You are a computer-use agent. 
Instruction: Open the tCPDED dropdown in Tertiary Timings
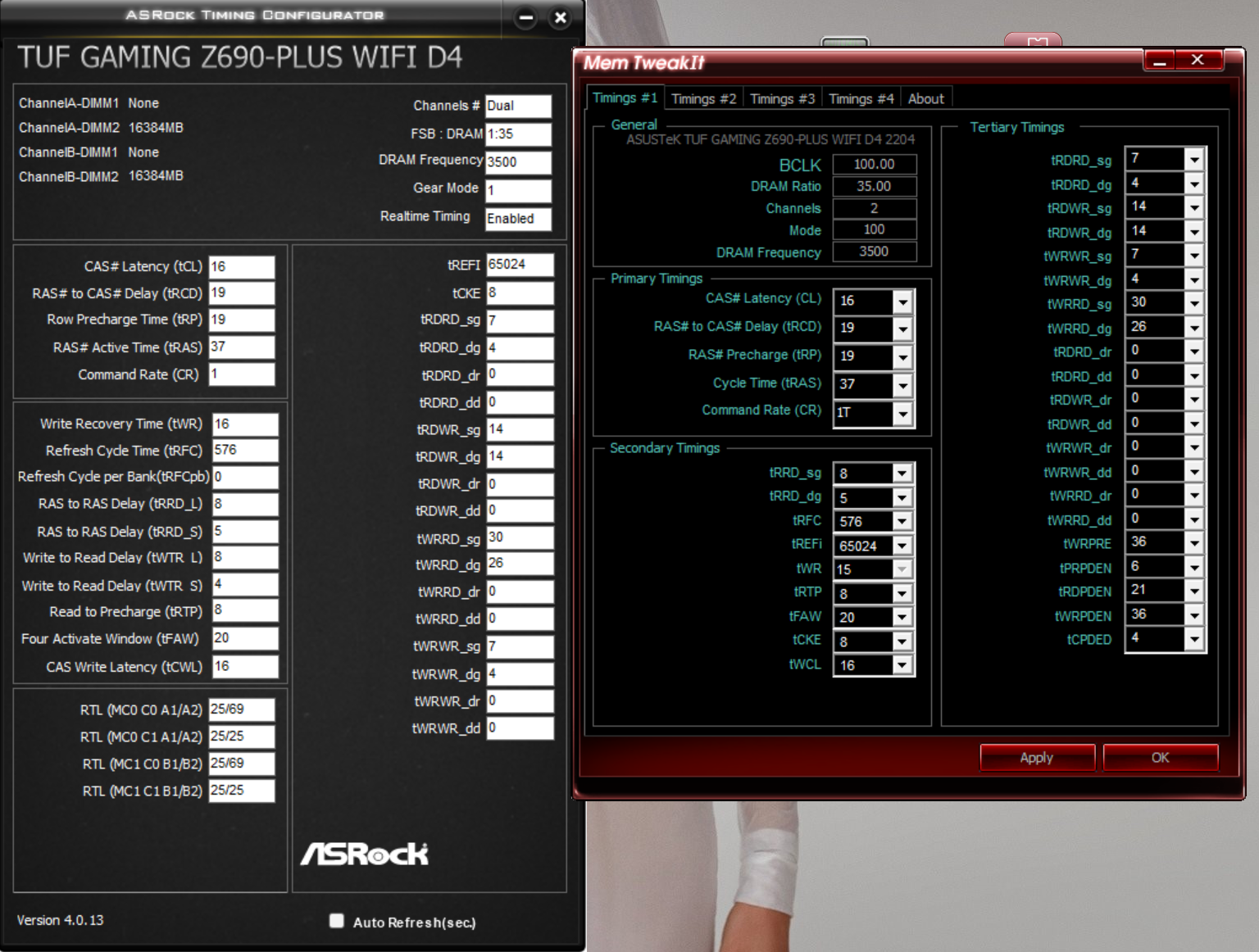(x=1194, y=639)
